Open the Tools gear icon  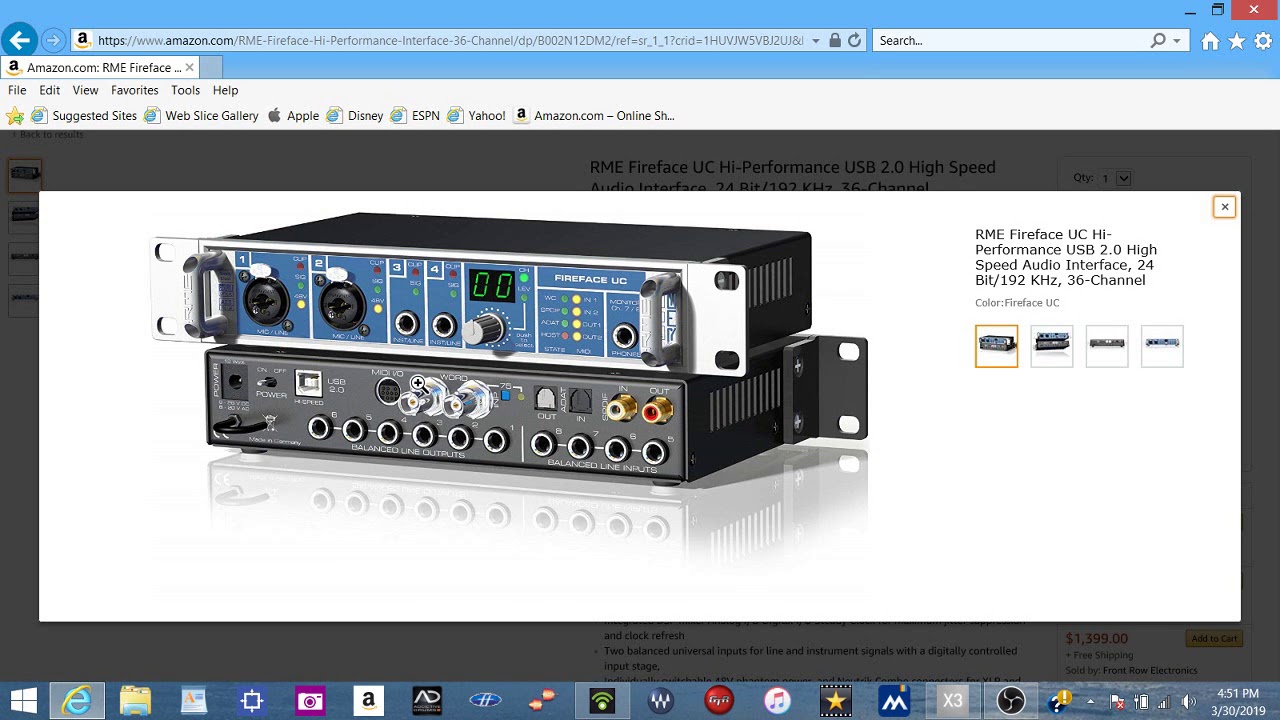(x=1263, y=41)
